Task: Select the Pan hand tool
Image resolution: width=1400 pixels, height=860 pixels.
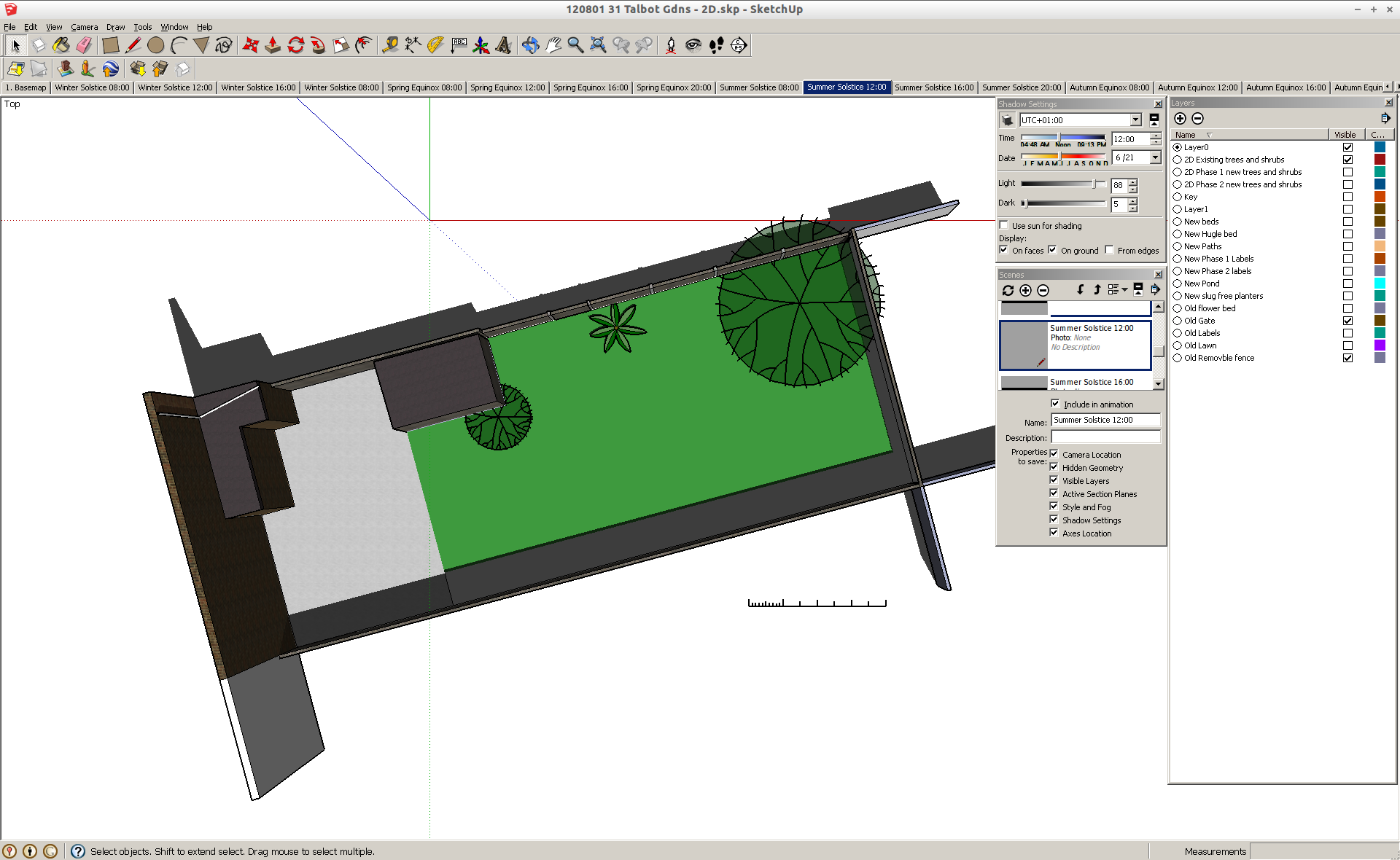Action: pyautogui.click(x=553, y=45)
